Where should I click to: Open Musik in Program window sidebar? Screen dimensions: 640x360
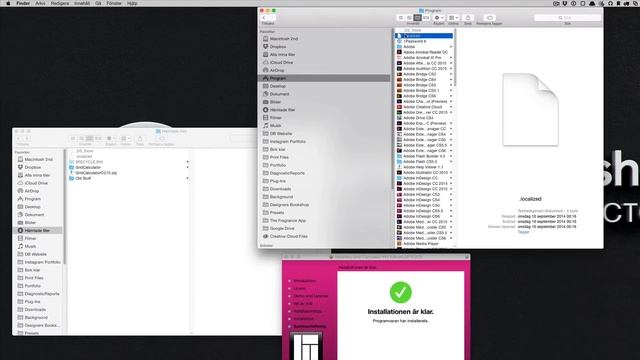click(x=276, y=126)
